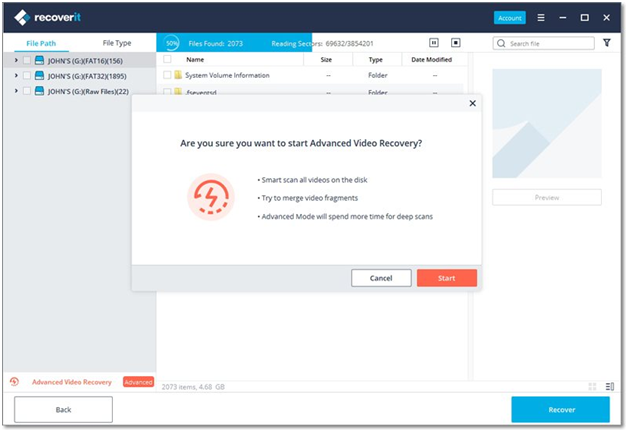Click Cancel in the dialog
This screenshot has width=628, height=432.
click(x=381, y=278)
